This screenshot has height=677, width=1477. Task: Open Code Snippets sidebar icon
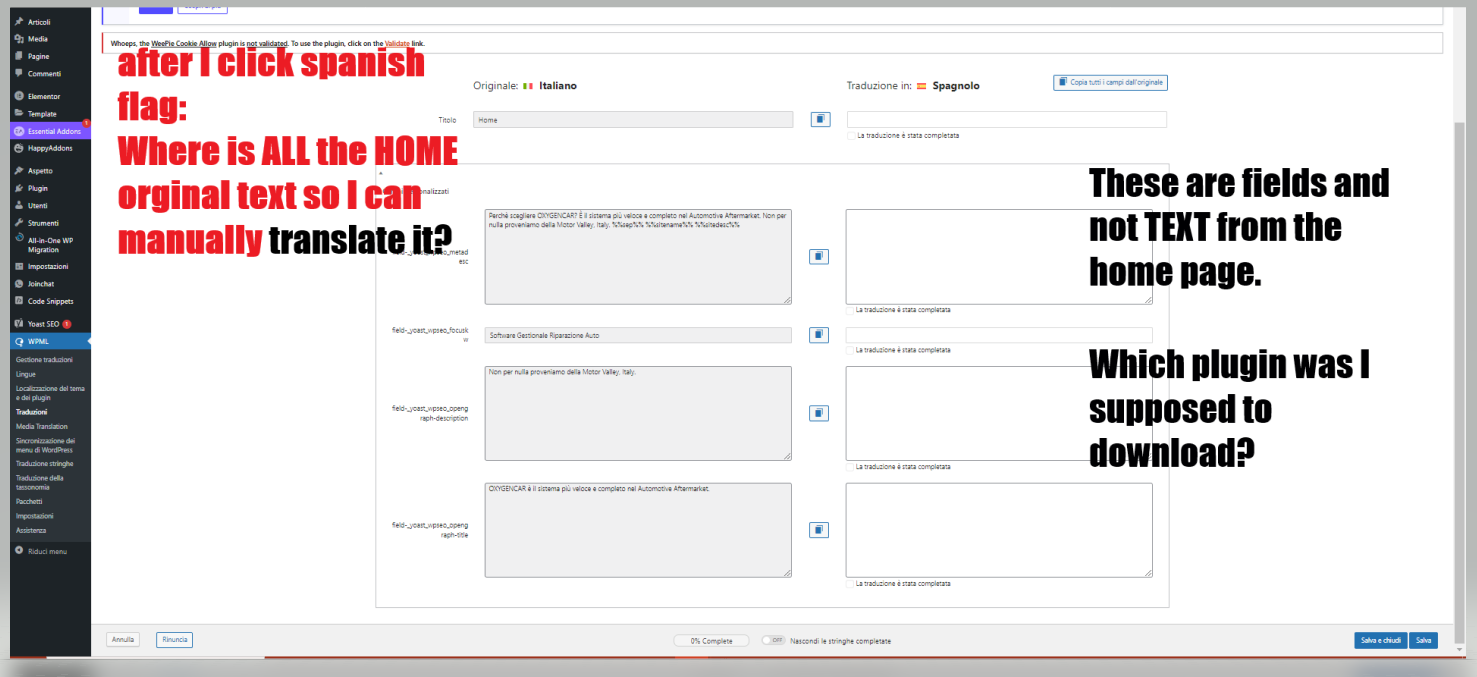19,301
